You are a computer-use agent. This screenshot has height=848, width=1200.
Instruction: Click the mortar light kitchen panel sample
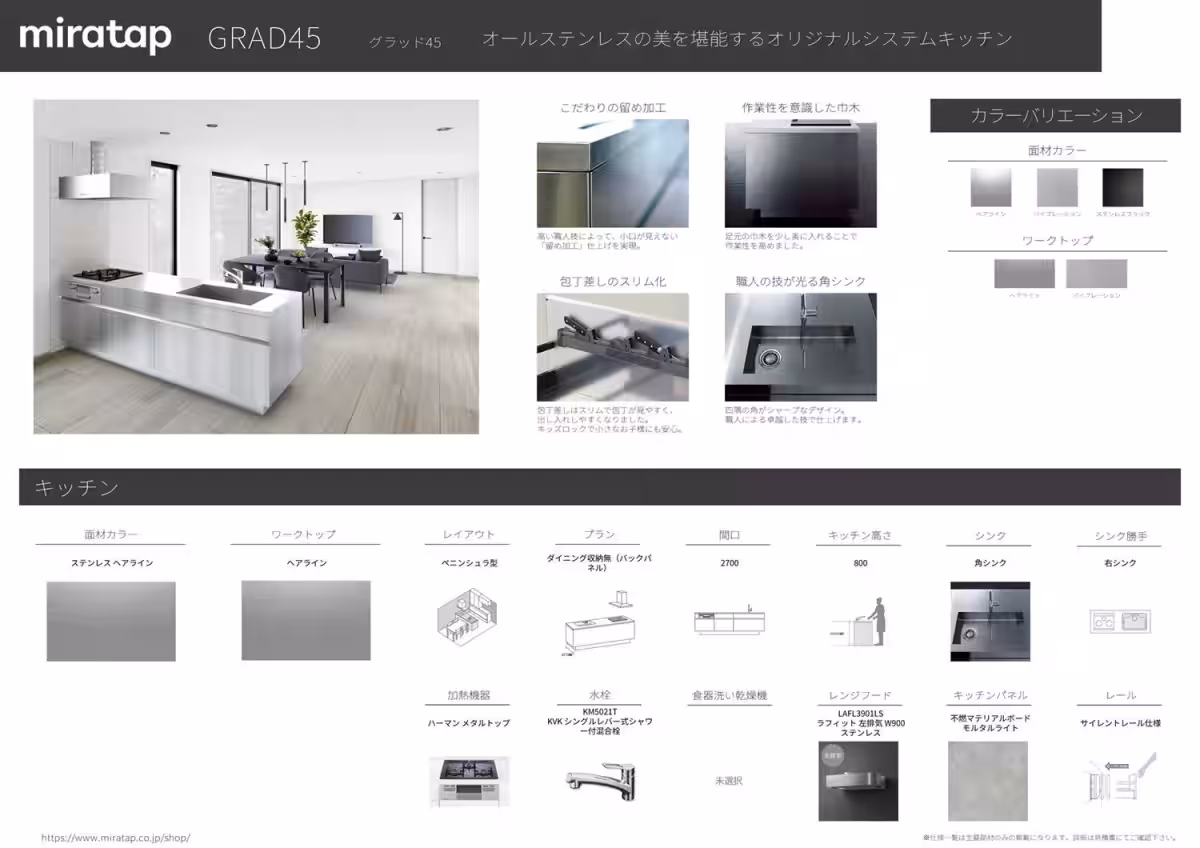[x=988, y=781]
